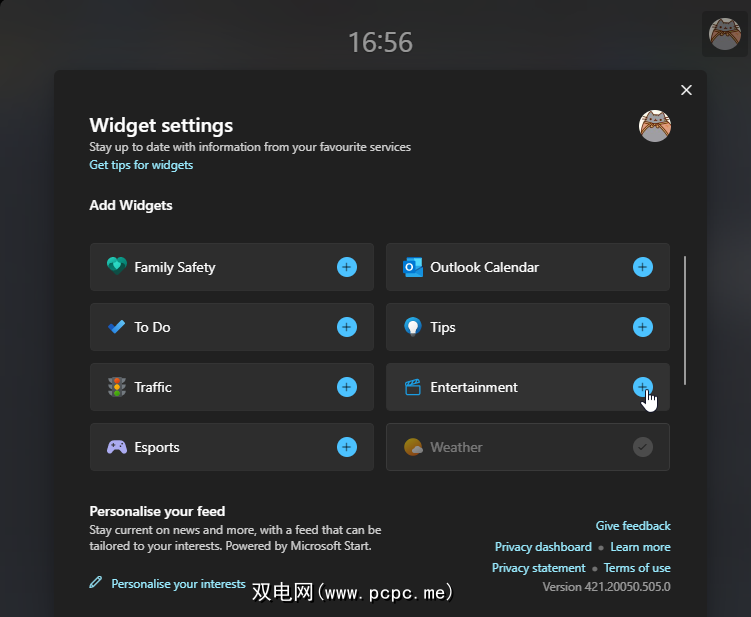This screenshot has width=751, height=617.
Task: Open the Privacy dashboard link
Action: (x=543, y=547)
